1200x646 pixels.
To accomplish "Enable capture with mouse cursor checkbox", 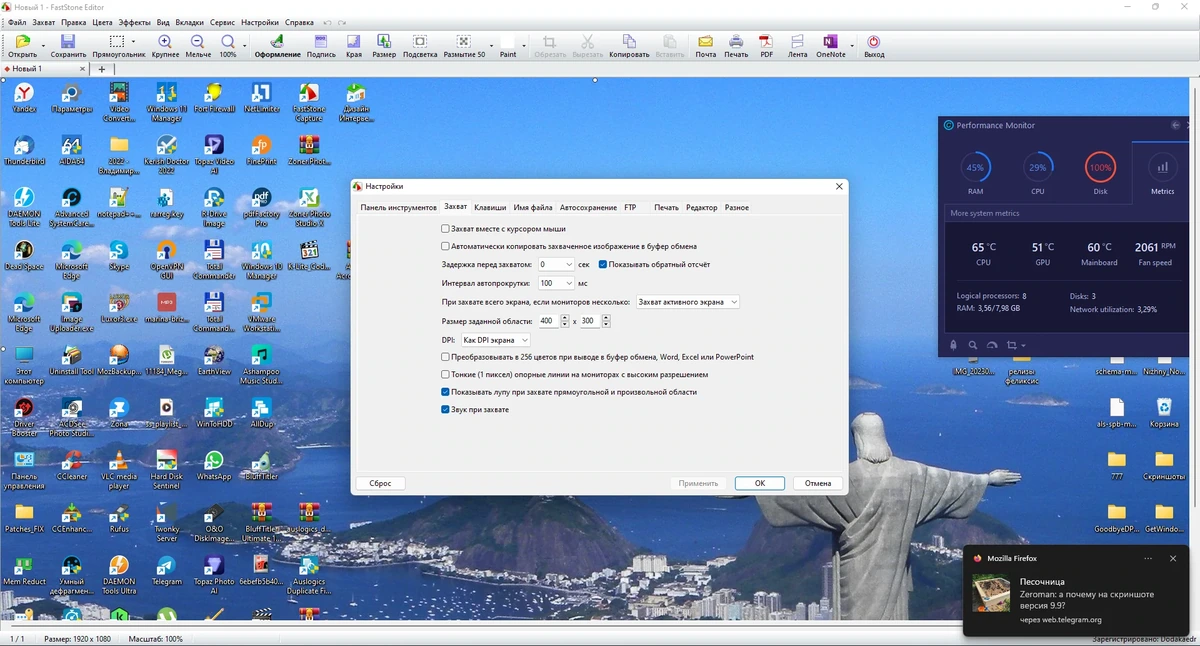I will pyautogui.click(x=446, y=229).
